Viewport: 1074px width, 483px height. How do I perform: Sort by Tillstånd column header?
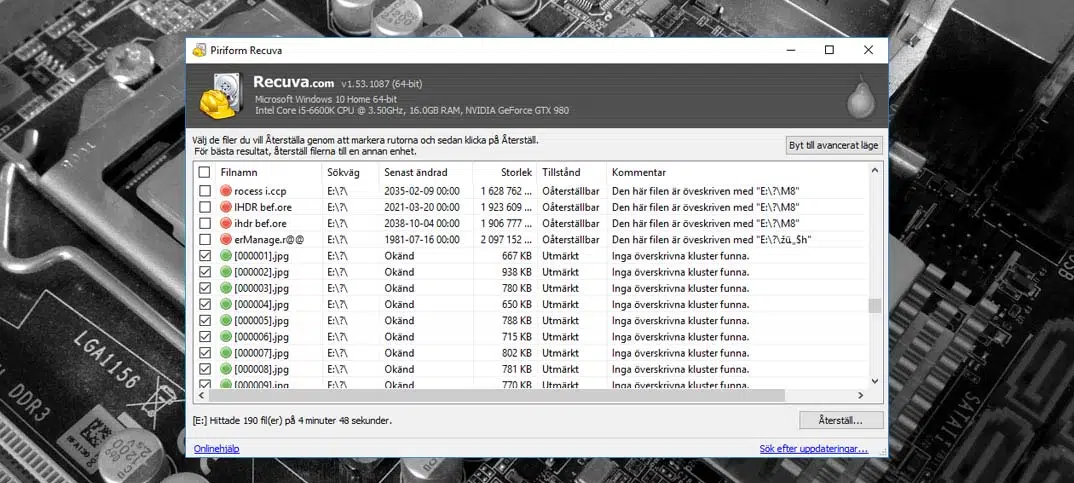(570, 173)
